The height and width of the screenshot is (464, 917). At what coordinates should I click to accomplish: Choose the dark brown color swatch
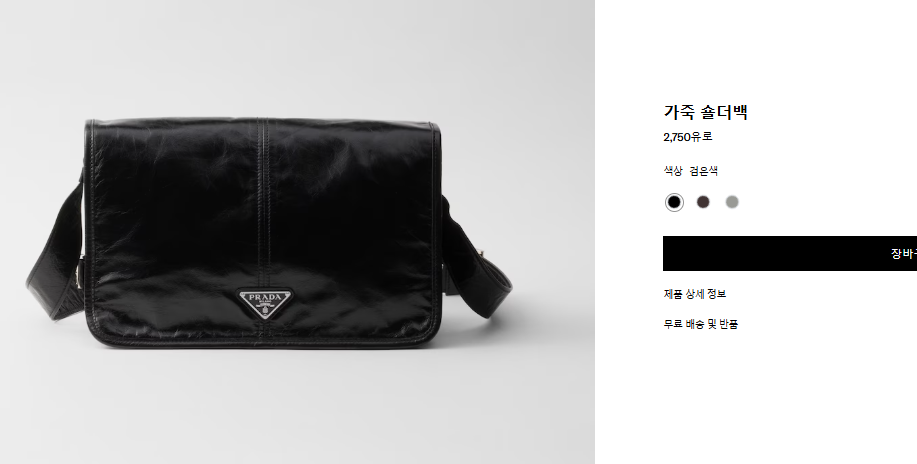click(703, 202)
